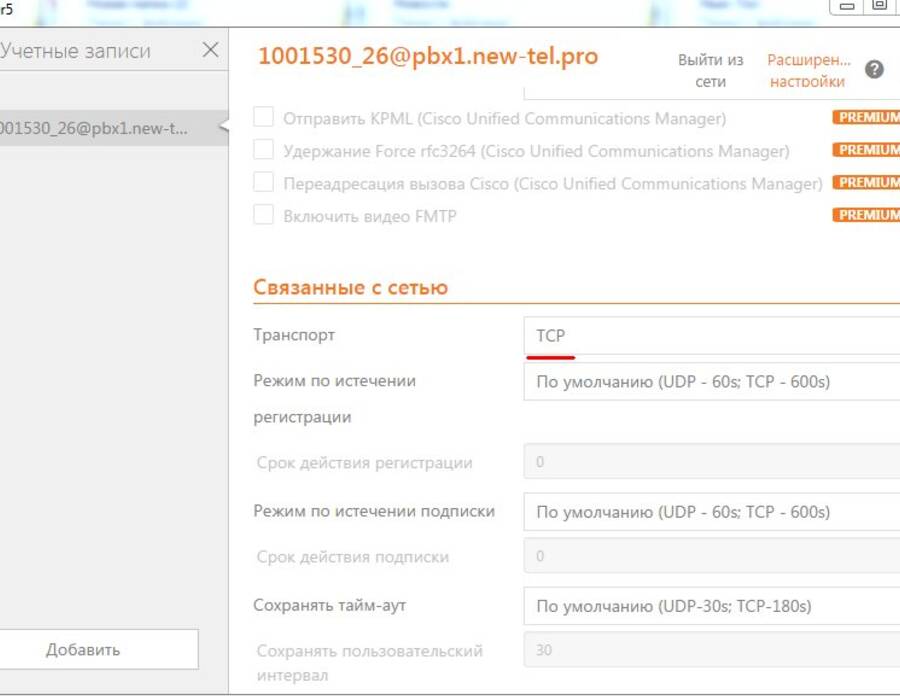
Task: Toggle Включить видео FMTP checkbox
Action: tap(263, 215)
